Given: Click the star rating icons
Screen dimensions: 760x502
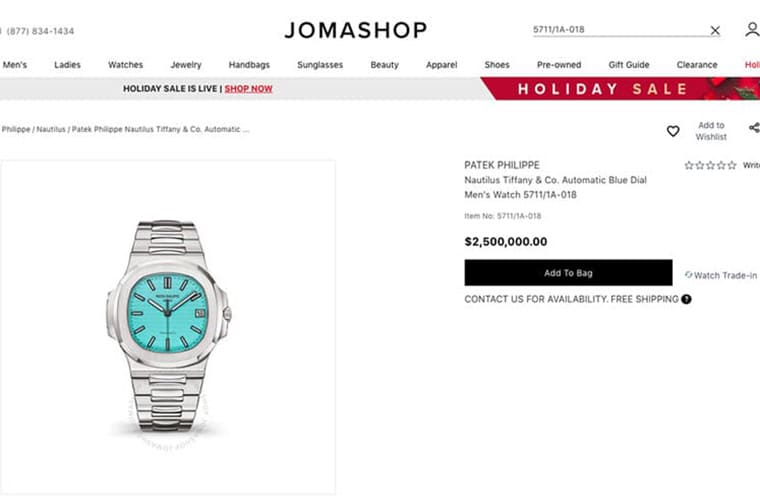Looking at the screenshot, I should [710, 165].
